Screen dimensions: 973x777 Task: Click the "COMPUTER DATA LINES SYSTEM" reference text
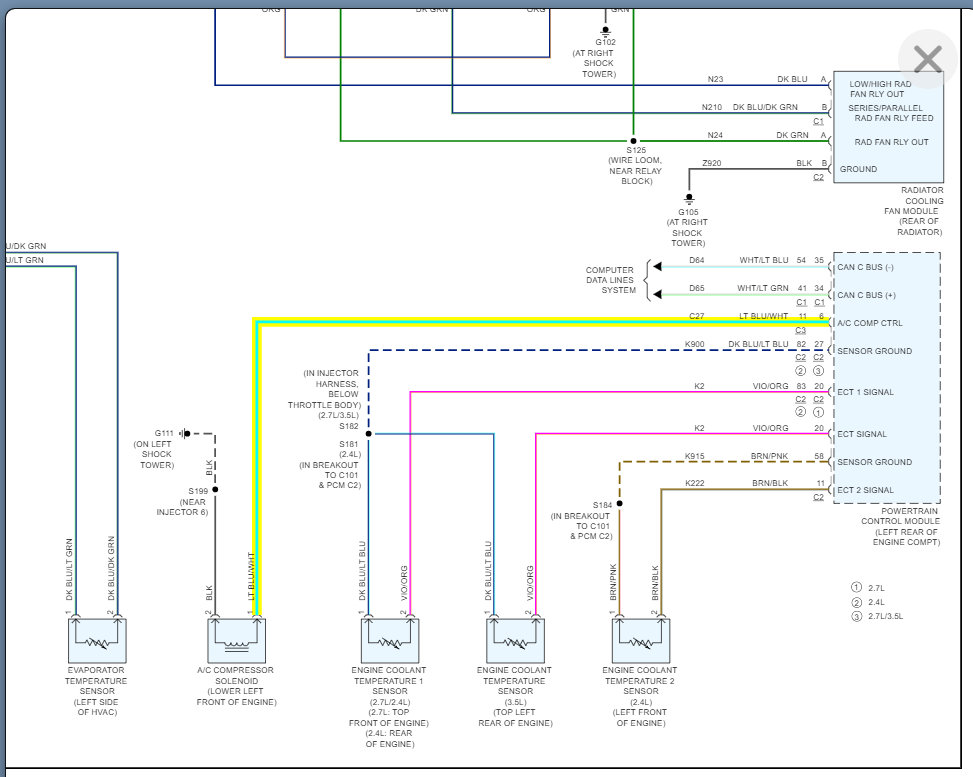pos(611,280)
